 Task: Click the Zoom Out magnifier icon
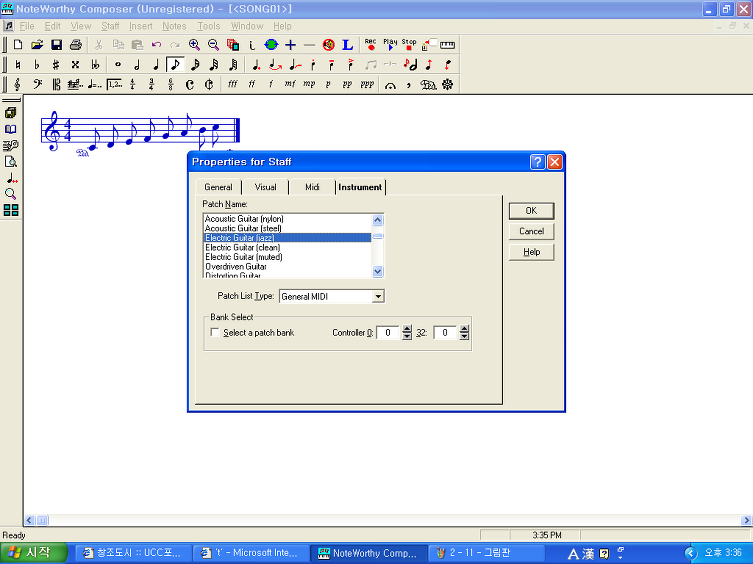coord(213,45)
